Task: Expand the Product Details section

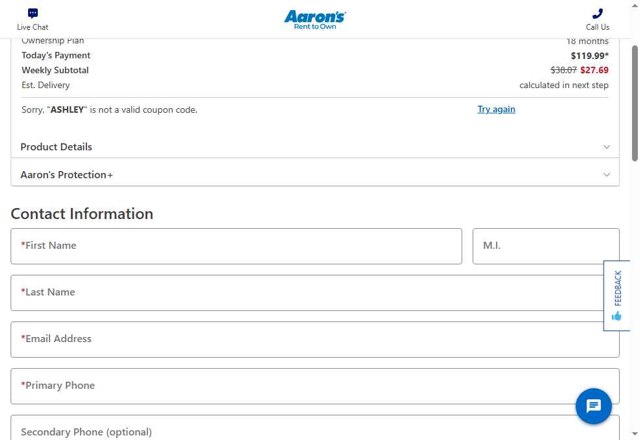Action: pyautogui.click(x=315, y=147)
